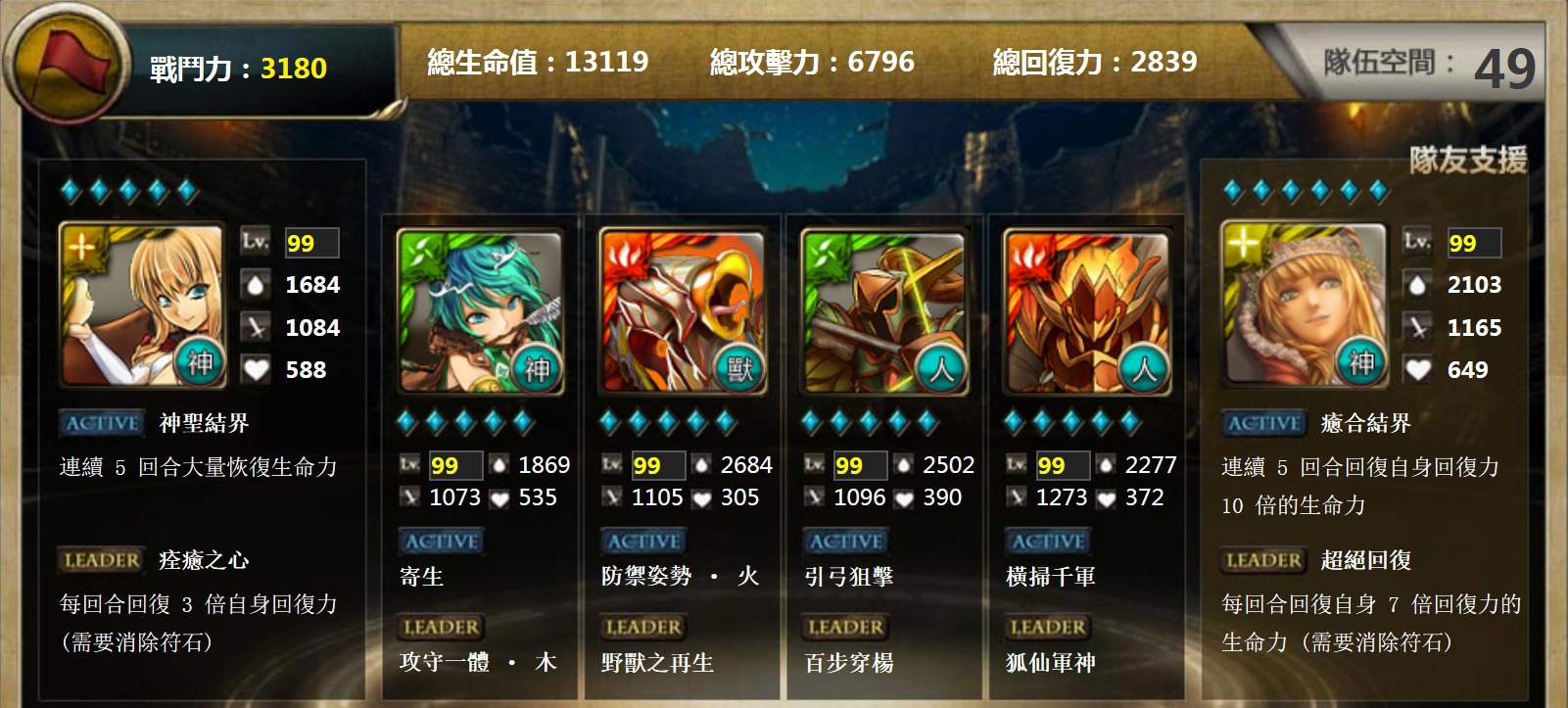1568x708 pixels.
Task: Click the red flag team icon
Action: pyautogui.click(x=67, y=65)
